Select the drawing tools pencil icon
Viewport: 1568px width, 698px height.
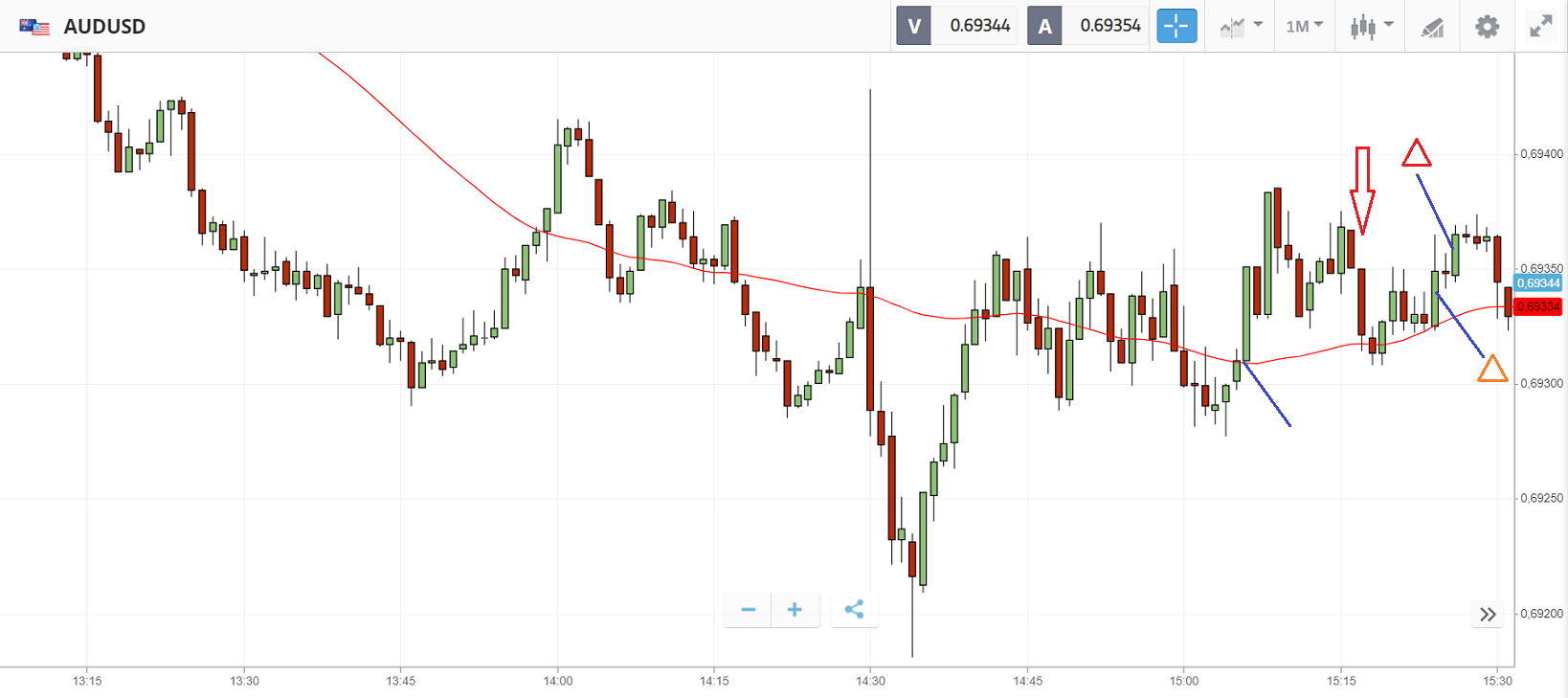click(x=1432, y=27)
